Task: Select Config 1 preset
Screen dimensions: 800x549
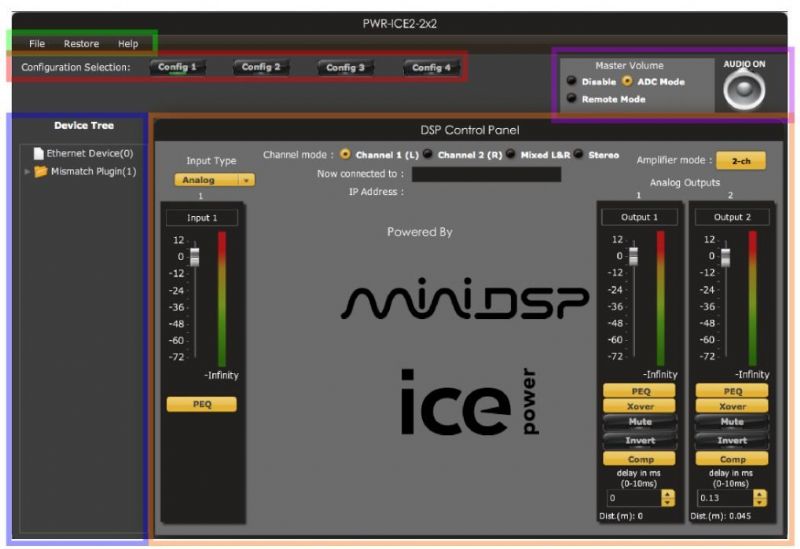Action: point(177,67)
